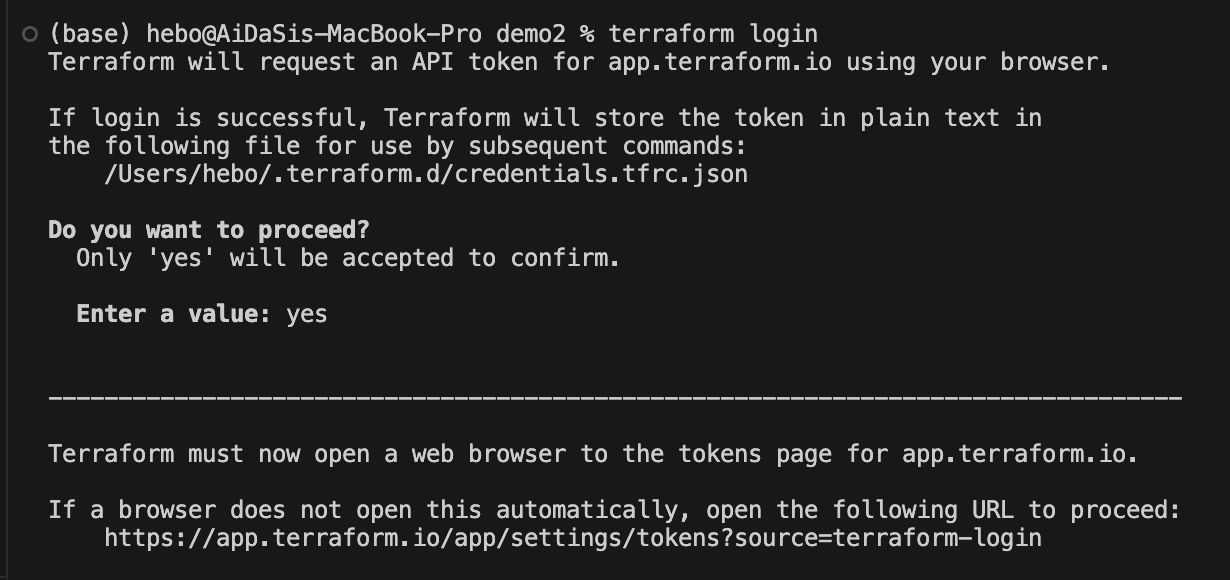Click the 'terraform login' command text
This screenshot has width=1230, height=580.
pos(713,34)
